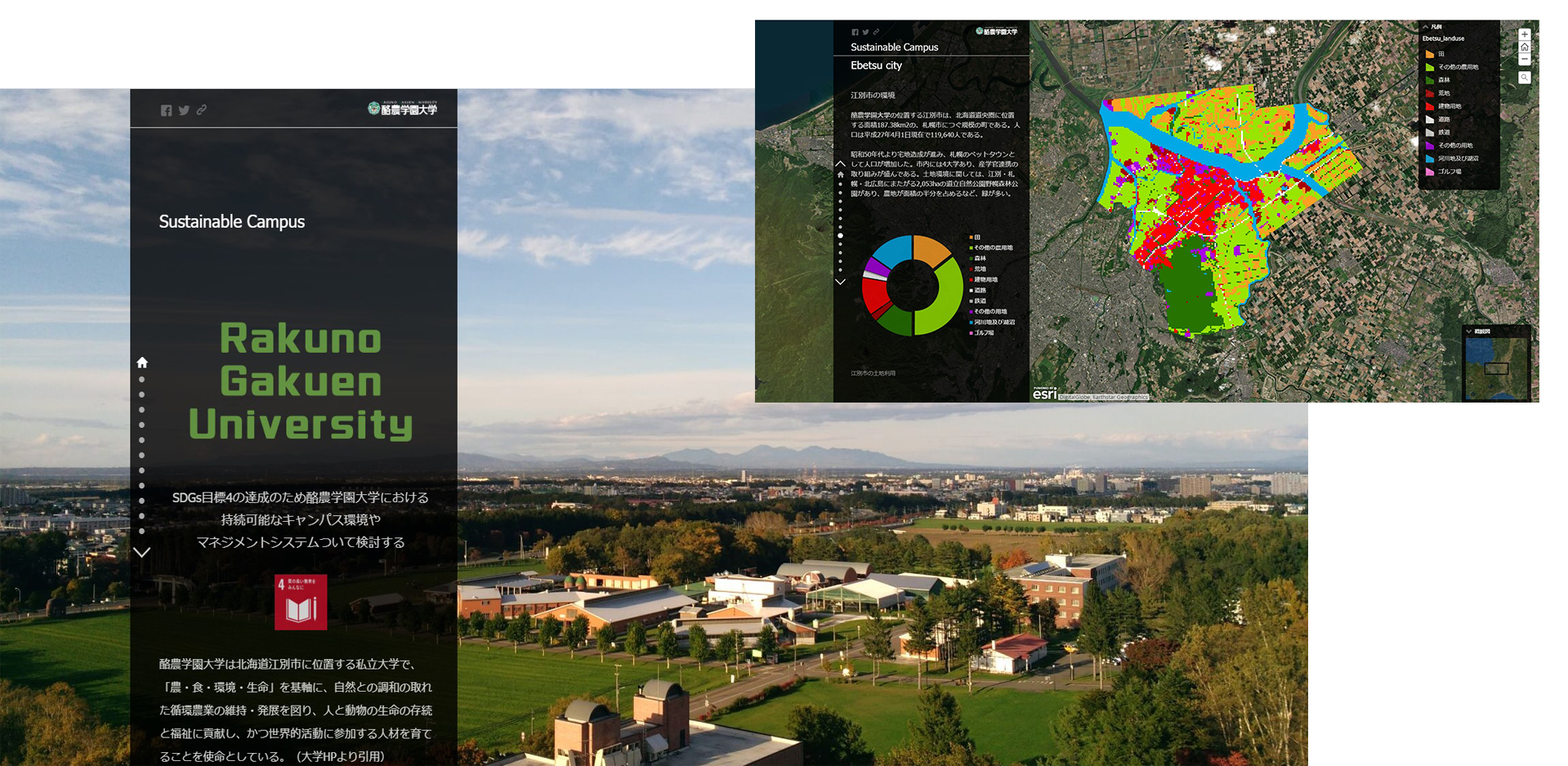This screenshot has width=1568, height=766.
Task: Share cover page via Facebook icon
Action: pyautogui.click(x=166, y=110)
